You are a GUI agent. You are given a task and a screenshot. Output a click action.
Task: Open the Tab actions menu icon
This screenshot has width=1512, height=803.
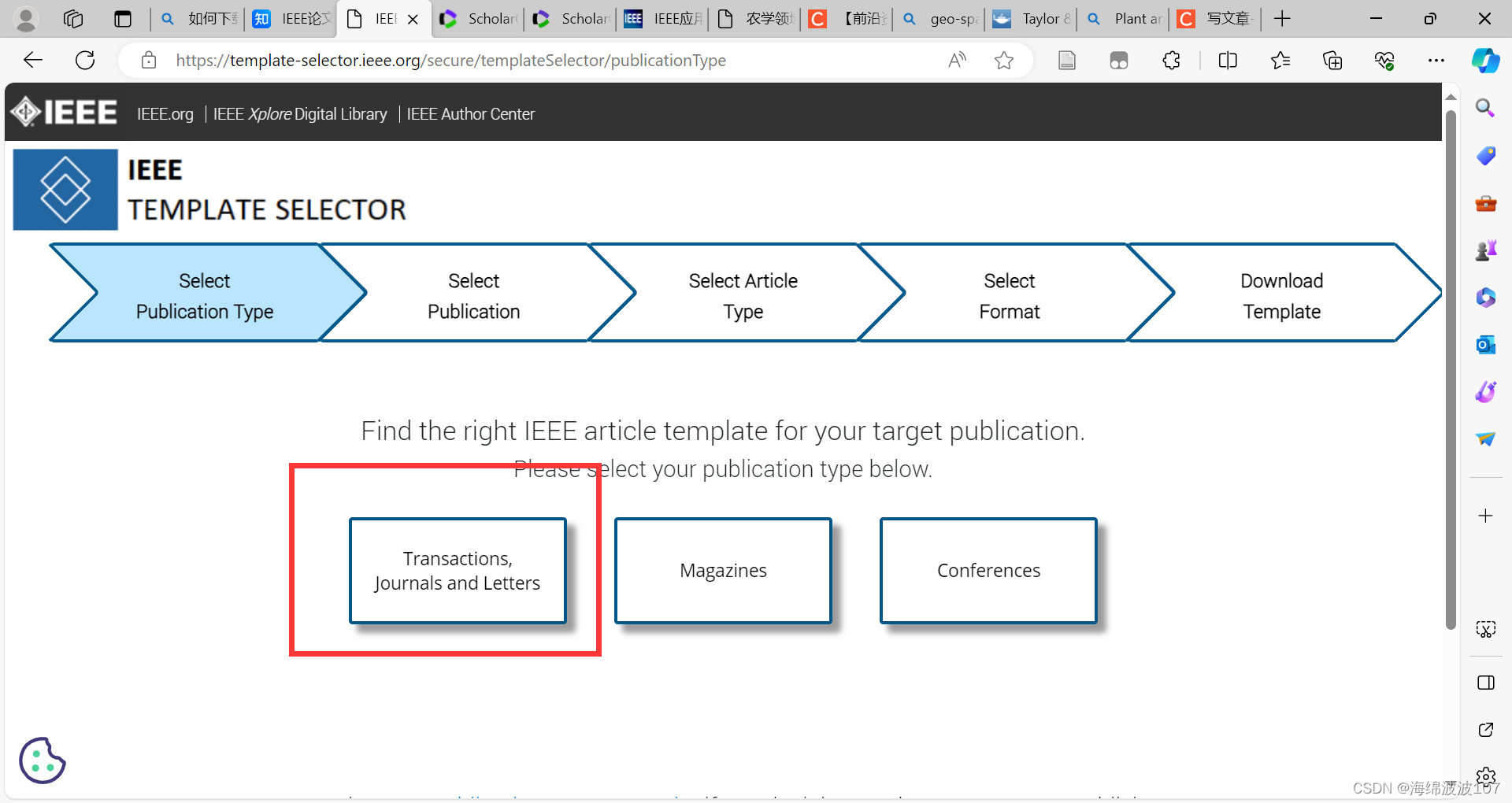pos(123,19)
